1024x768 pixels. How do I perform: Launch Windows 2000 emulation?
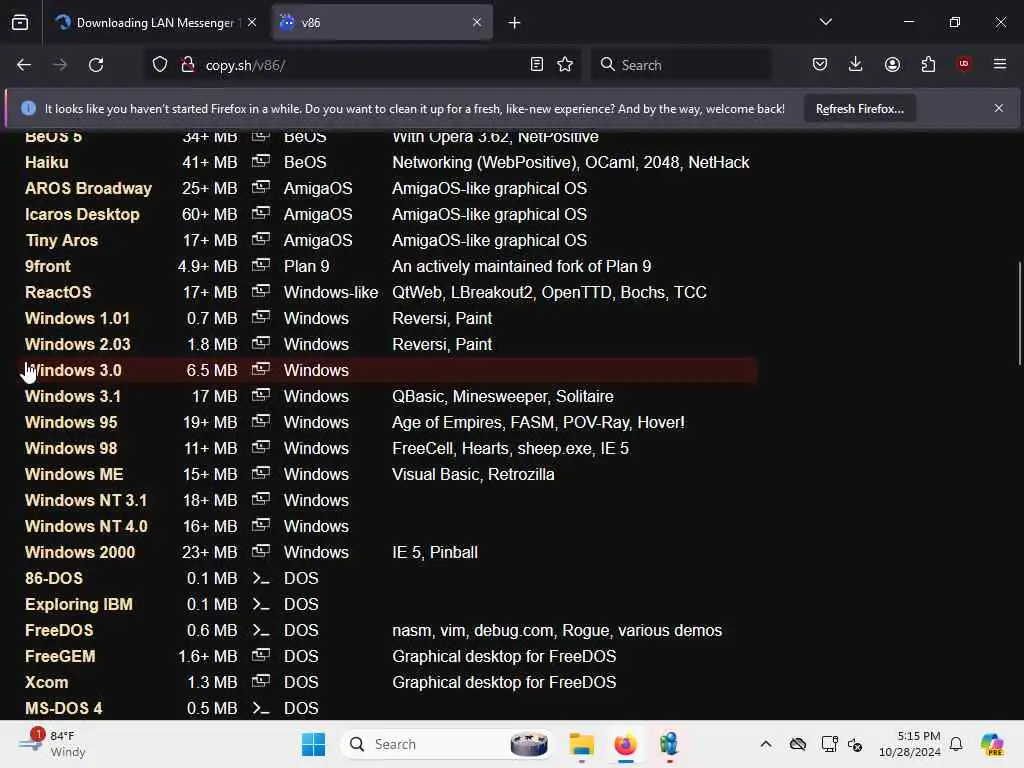tap(80, 552)
